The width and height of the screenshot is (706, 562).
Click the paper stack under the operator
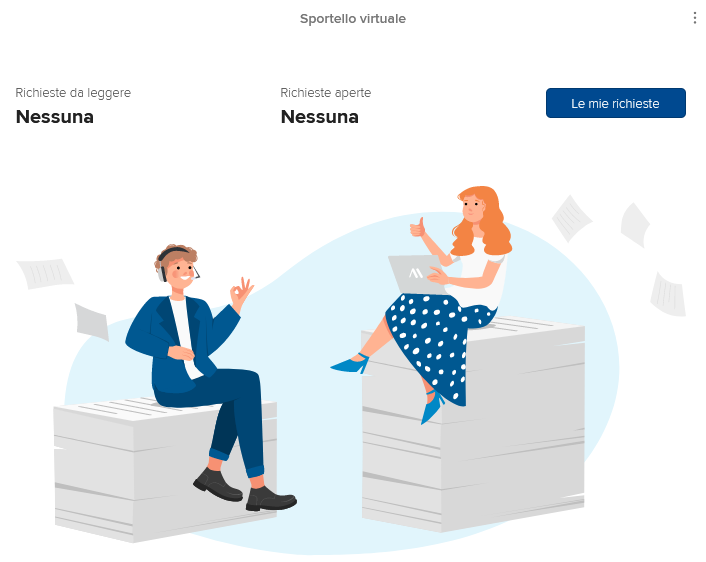point(164,468)
